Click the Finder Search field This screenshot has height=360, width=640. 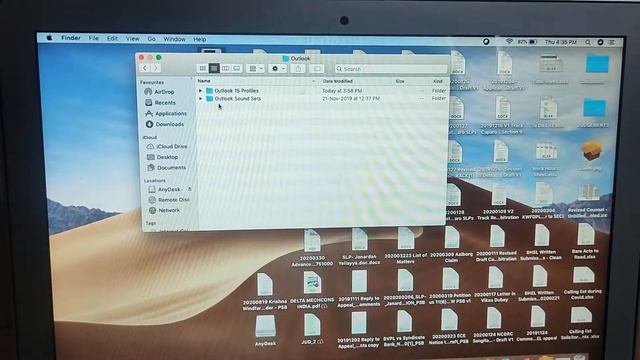click(x=391, y=69)
